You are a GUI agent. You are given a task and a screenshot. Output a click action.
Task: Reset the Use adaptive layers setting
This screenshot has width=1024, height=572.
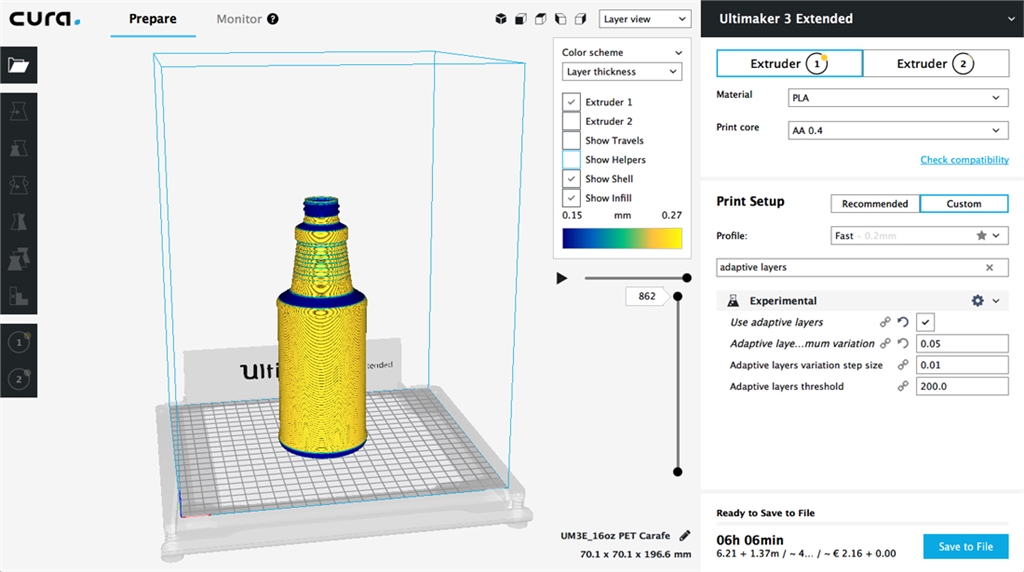(x=902, y=322)
